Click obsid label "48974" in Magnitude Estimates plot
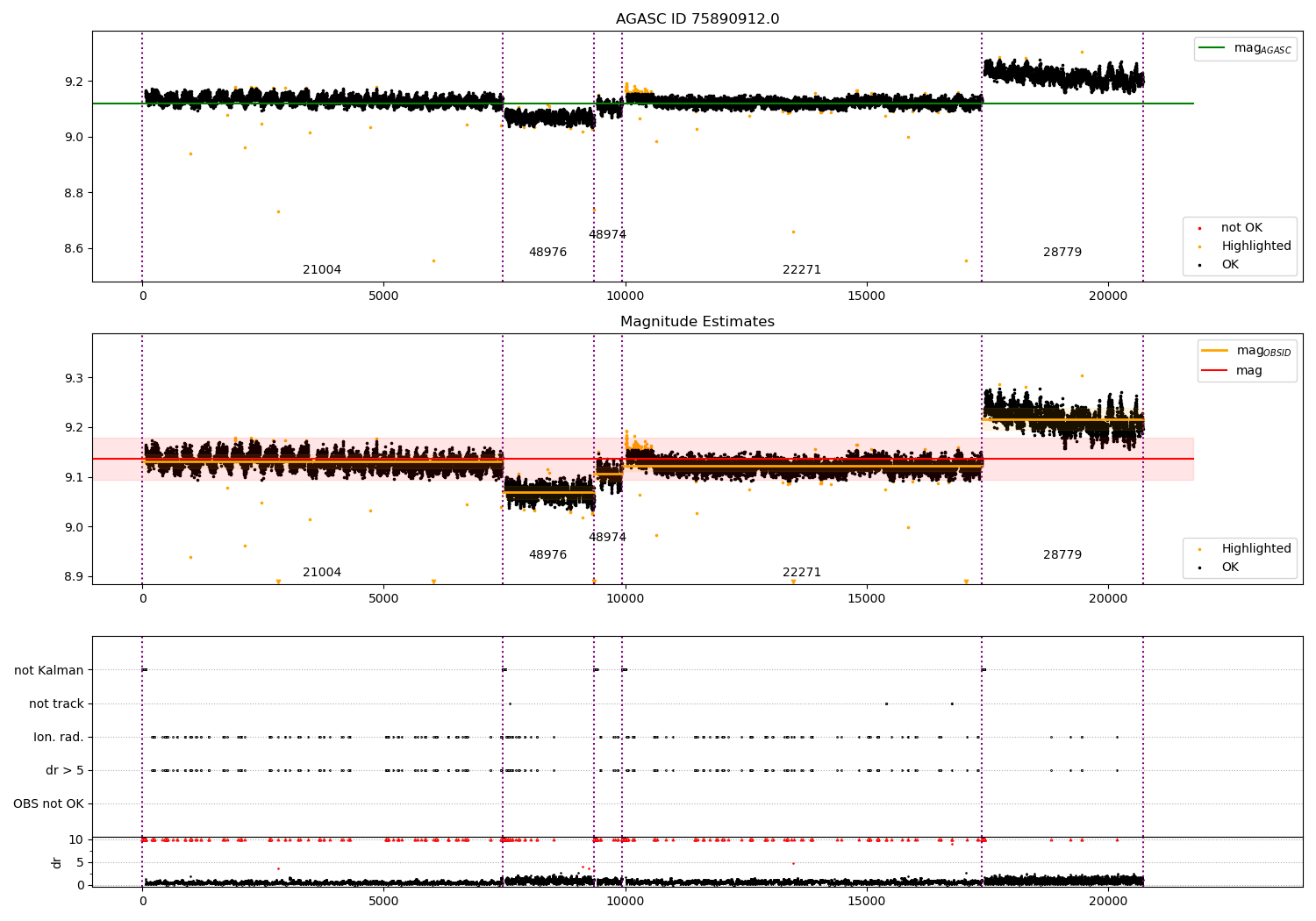This screenshot has height=921, width=1316. click(x=607, y=538)
